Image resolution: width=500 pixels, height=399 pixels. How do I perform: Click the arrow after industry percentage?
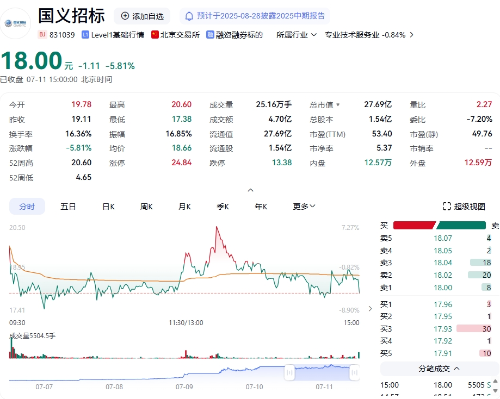point(411,35)
